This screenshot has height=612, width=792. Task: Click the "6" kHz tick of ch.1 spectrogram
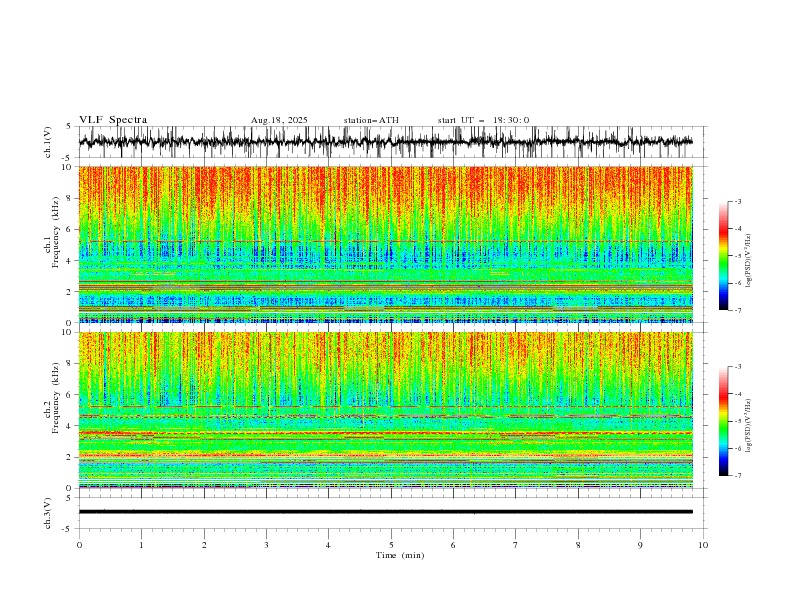click(x=70, y=229)
